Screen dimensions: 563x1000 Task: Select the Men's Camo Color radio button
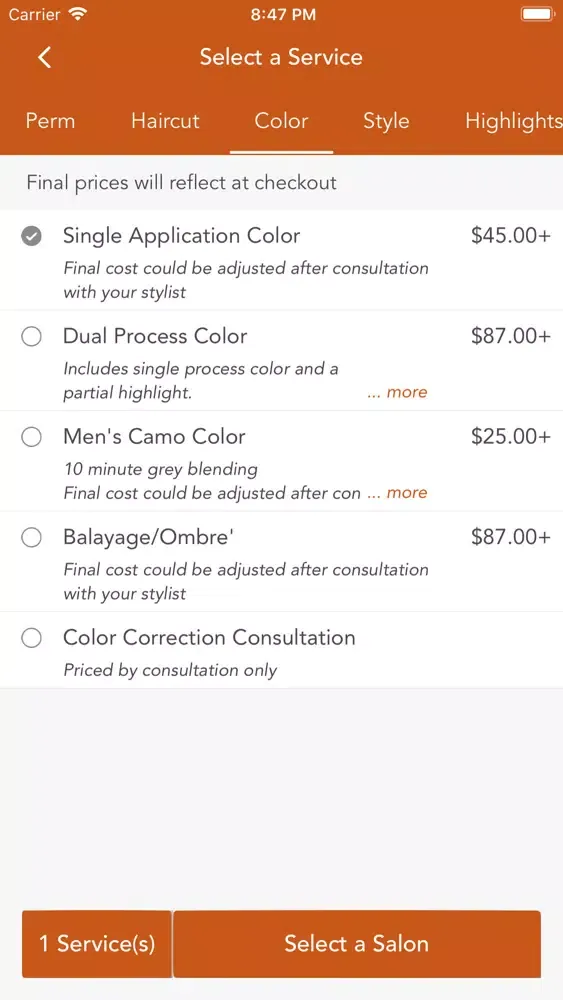click(31, 438)
